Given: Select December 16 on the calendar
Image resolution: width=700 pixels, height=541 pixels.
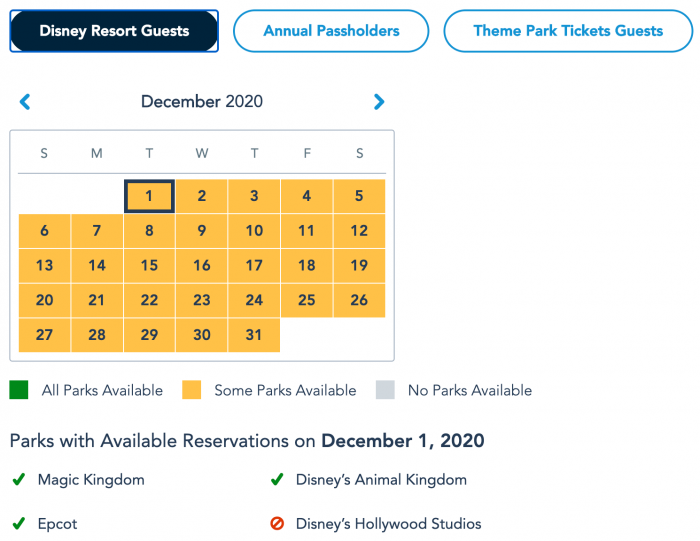Looking at the screenshot, I should [202, 266].
